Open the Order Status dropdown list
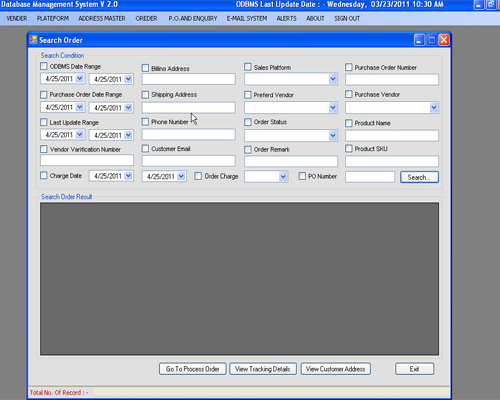The height and width of the screenshot is (400, 500). 333,135
